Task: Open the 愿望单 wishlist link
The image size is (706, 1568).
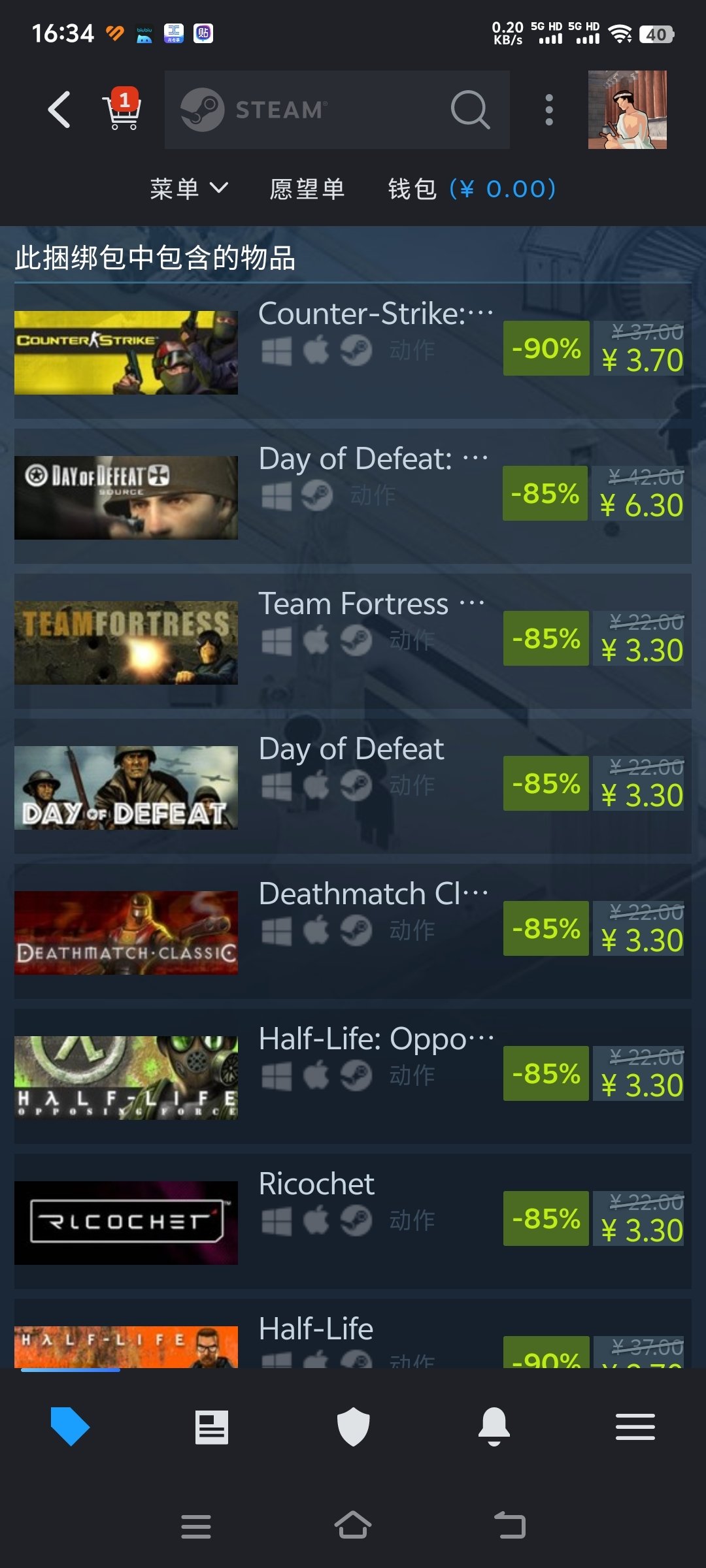Action: pos(307,189)
